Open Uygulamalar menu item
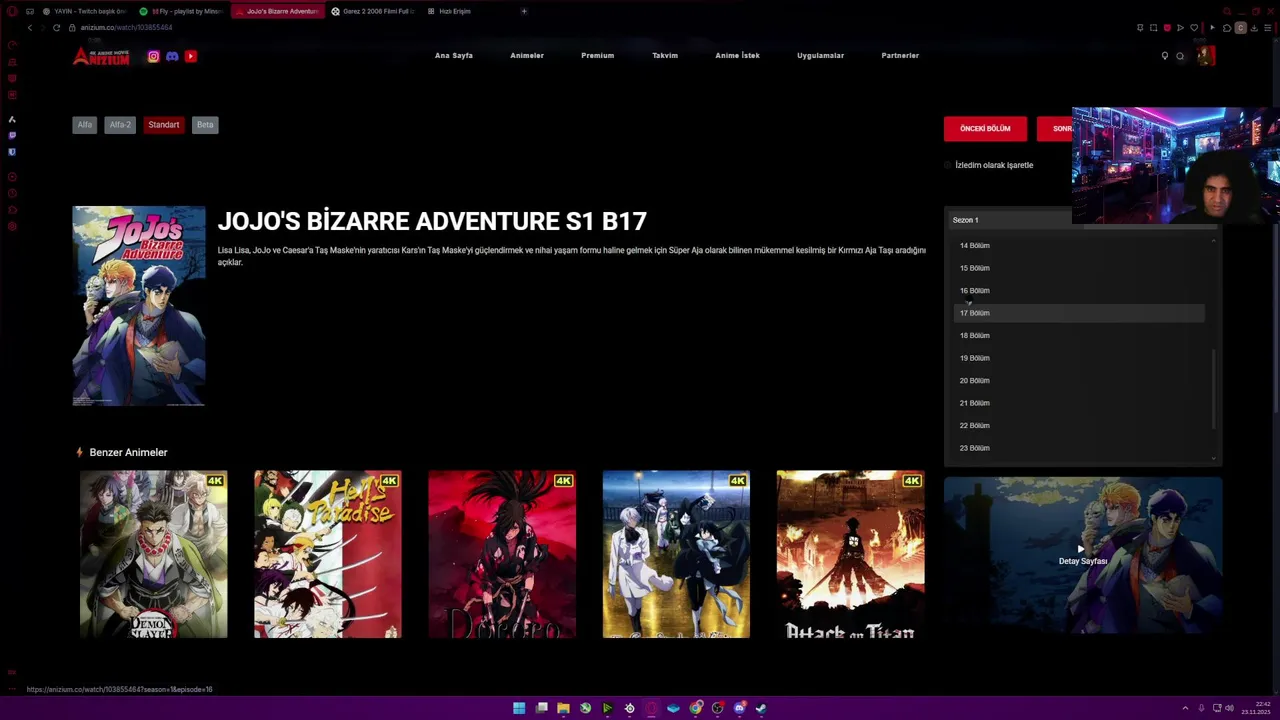 pos(821,56)
